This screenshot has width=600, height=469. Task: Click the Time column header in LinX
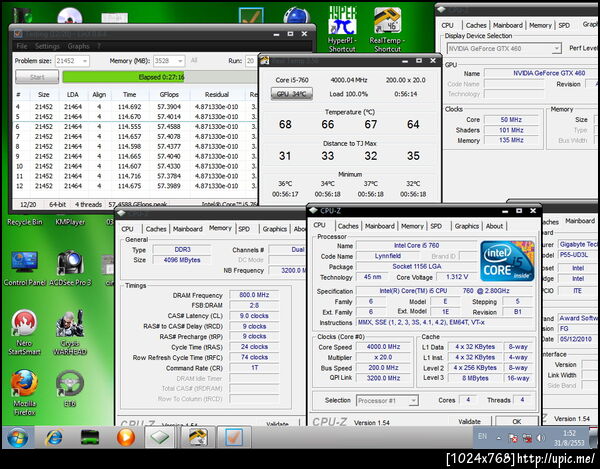129,94
